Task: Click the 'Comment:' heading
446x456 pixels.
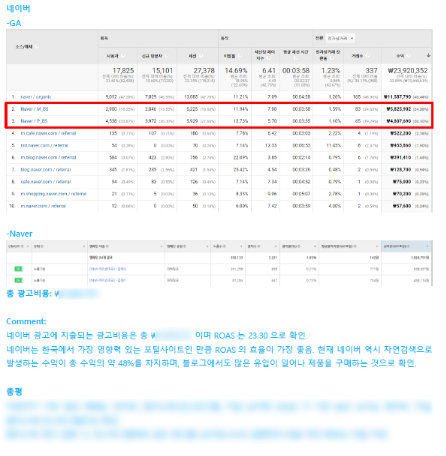Action: point(26,322)
